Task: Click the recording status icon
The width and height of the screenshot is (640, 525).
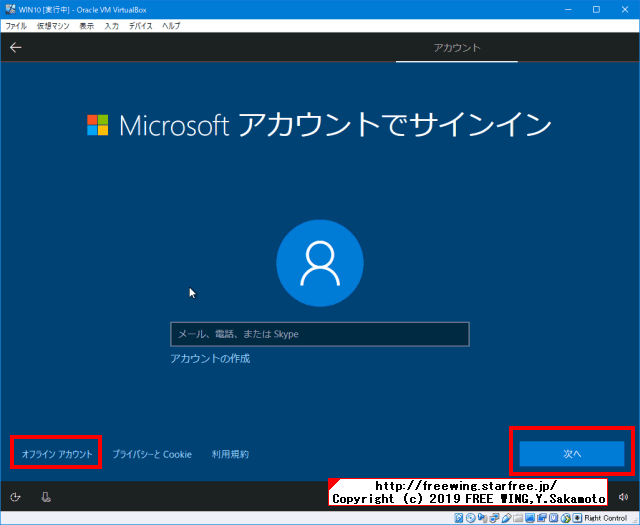Action: pyautogui.click(x=542, y=518)
